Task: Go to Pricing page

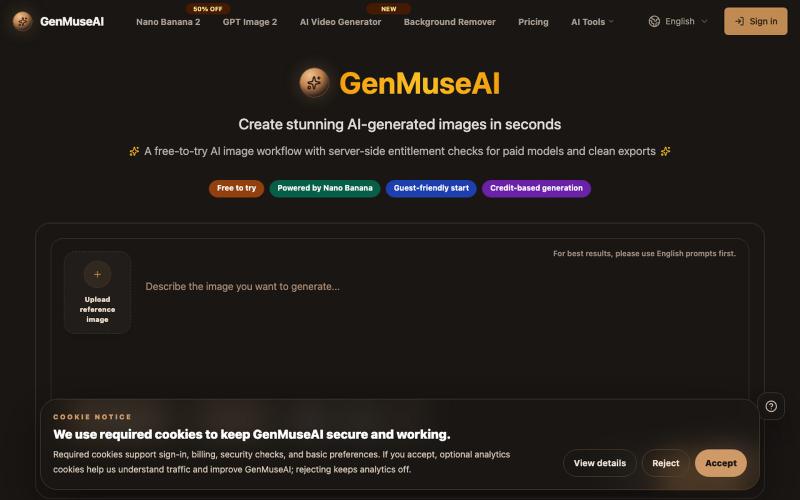Action: pyautogui.click(x=533, y=22)
